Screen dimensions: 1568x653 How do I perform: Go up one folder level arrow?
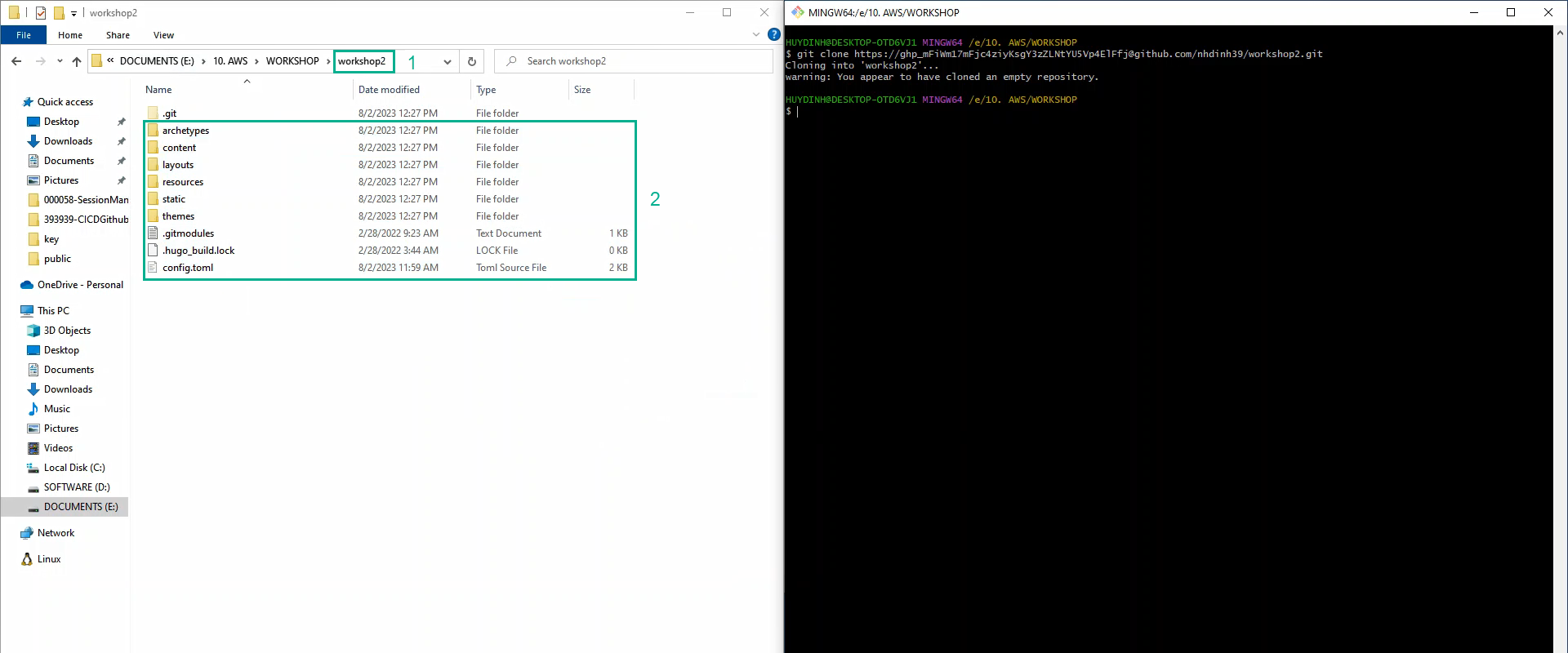(x=77, y=61)
